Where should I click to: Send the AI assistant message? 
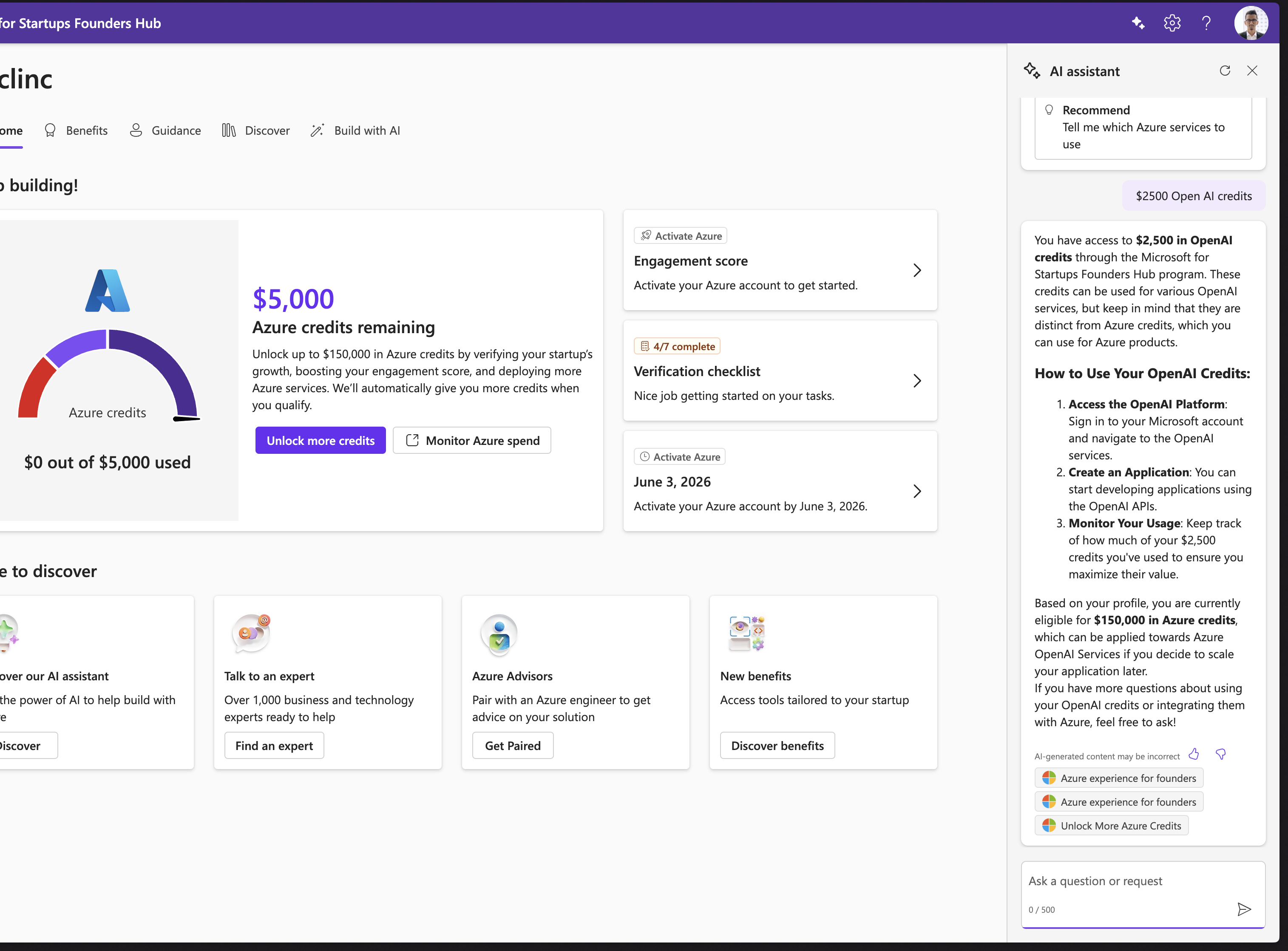(x=1244, y=909)
